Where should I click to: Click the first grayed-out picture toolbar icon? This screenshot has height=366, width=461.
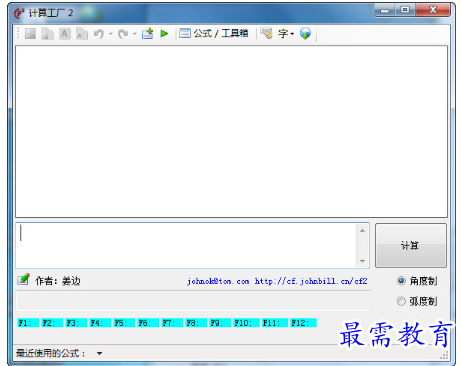tap(30, 33)
